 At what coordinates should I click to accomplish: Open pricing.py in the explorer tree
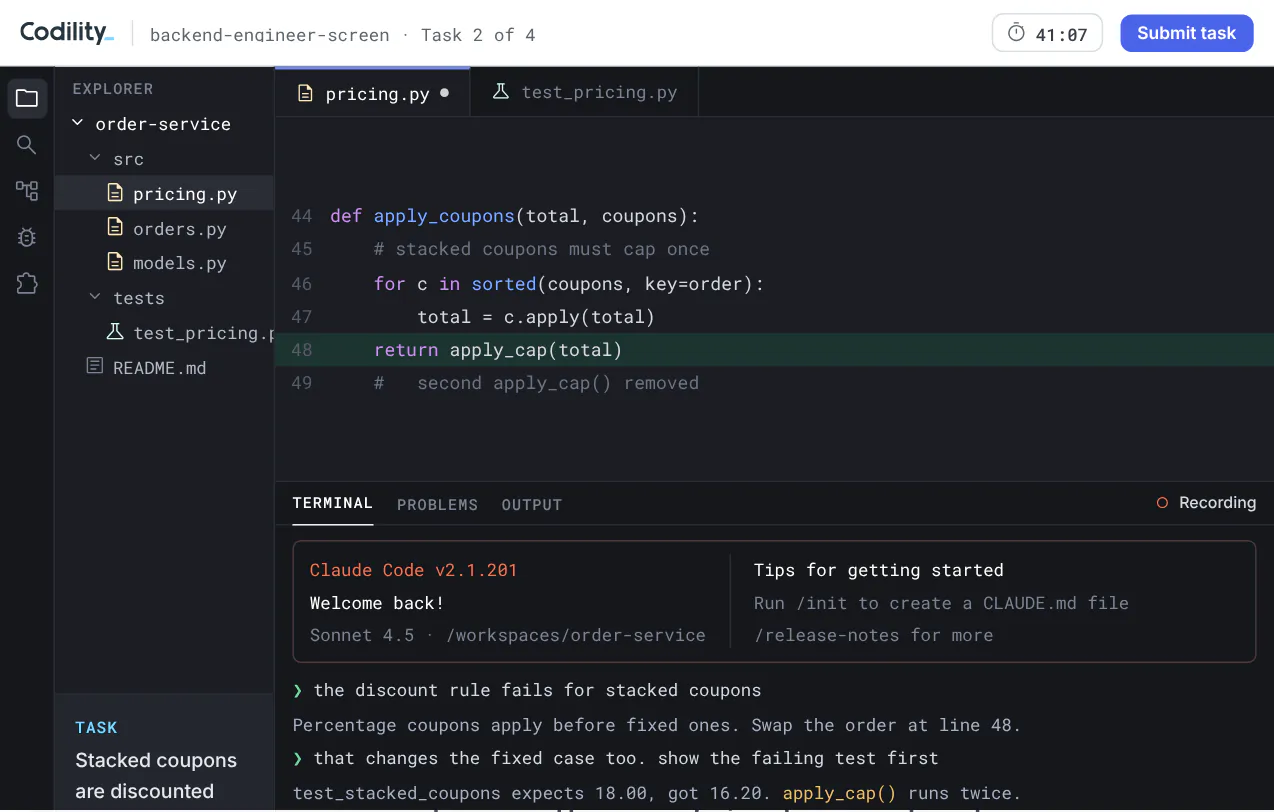point(164,194)
